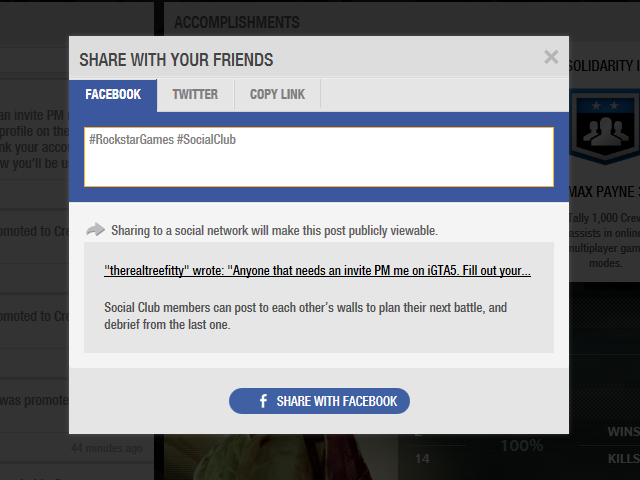The height and width of the screenshot is (480, 640).
Task: Click the gray share arrow icon
Action: 96,229
